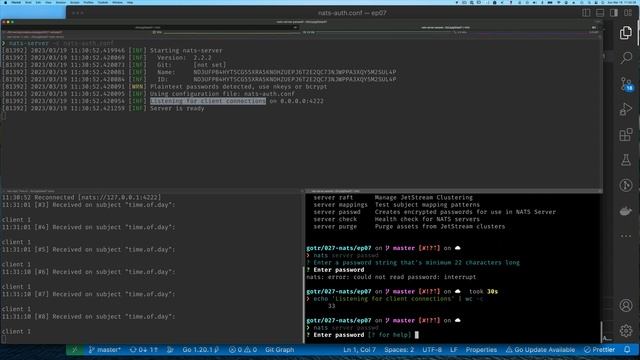Select the highlighted 'Listening for client connections' text
The height and width of the screenshot is (360, 640).
tap(208, 101)
